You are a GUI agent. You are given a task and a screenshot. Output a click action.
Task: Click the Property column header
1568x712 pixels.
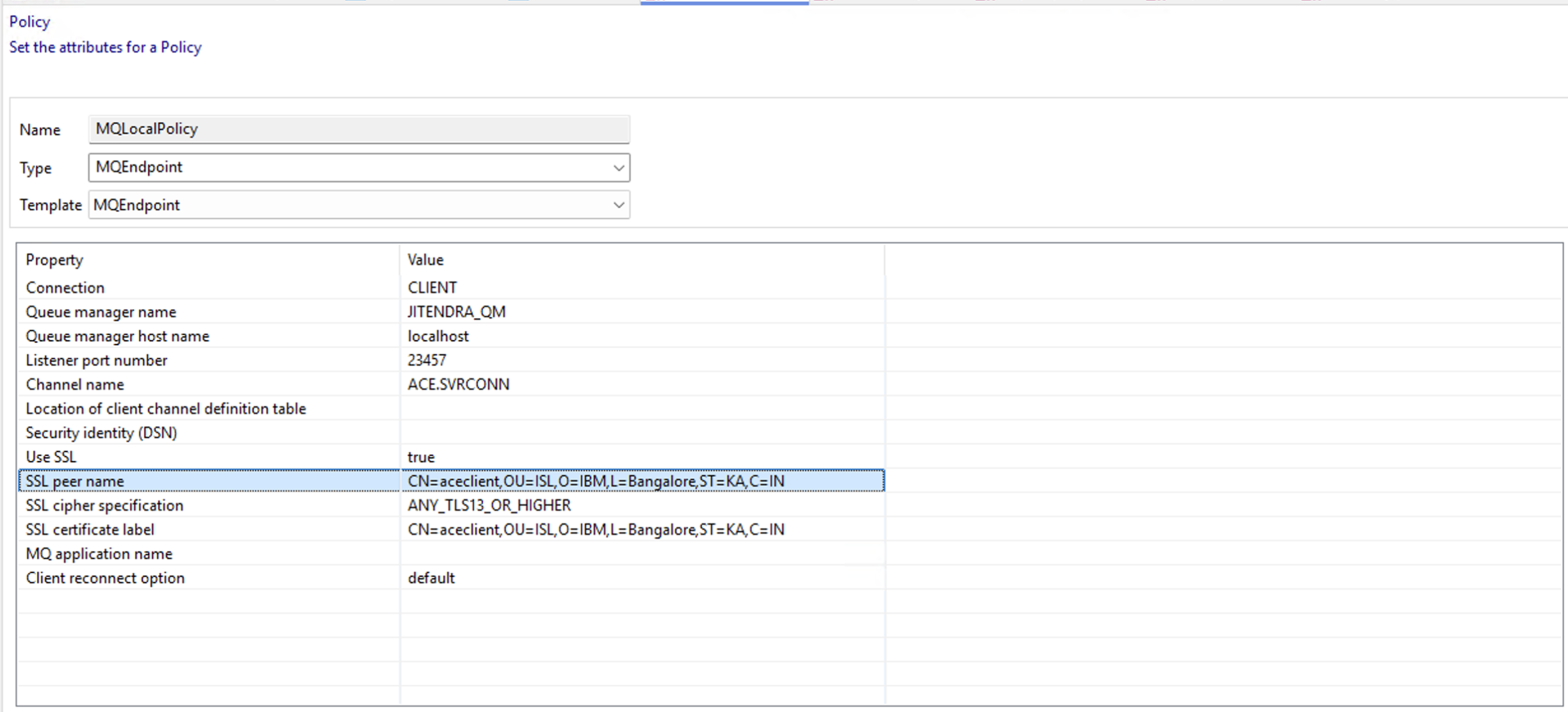[x=54, y=260]
